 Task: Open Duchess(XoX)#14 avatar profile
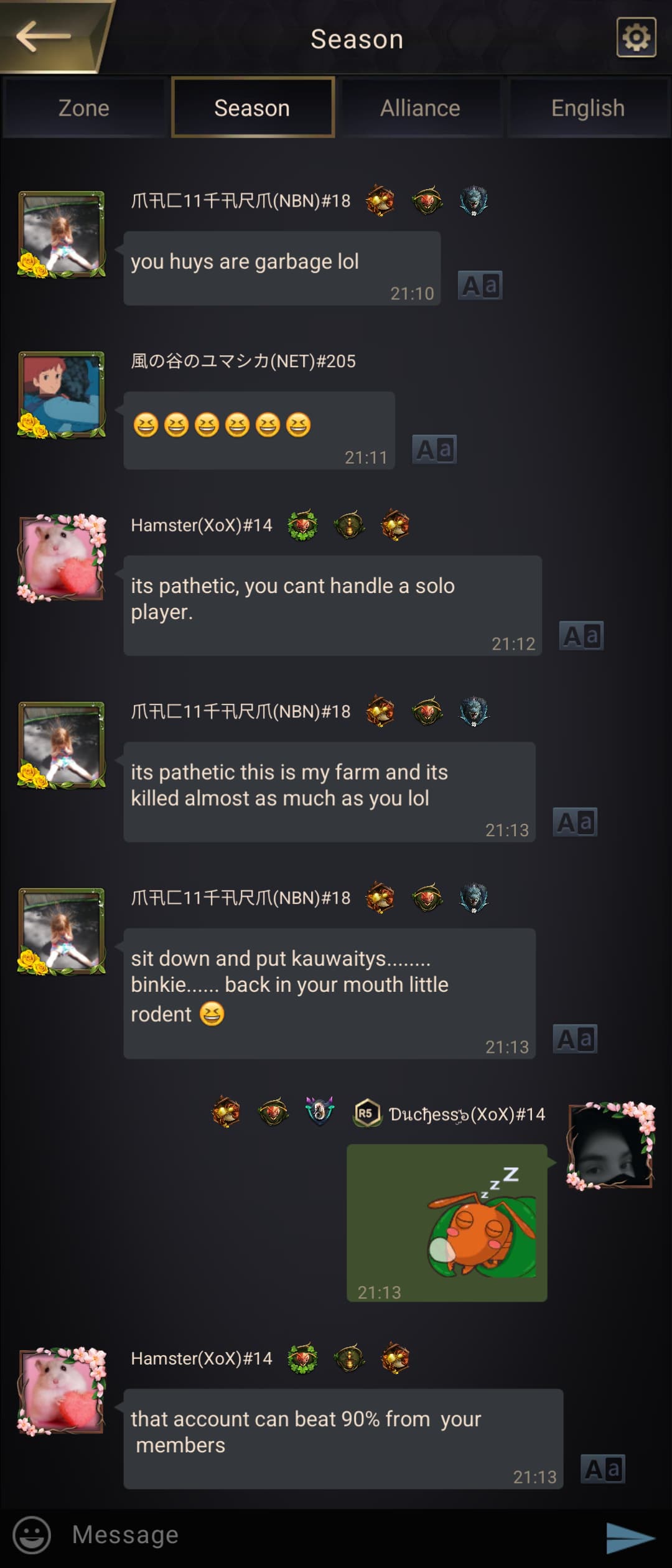coord(611,1146)
